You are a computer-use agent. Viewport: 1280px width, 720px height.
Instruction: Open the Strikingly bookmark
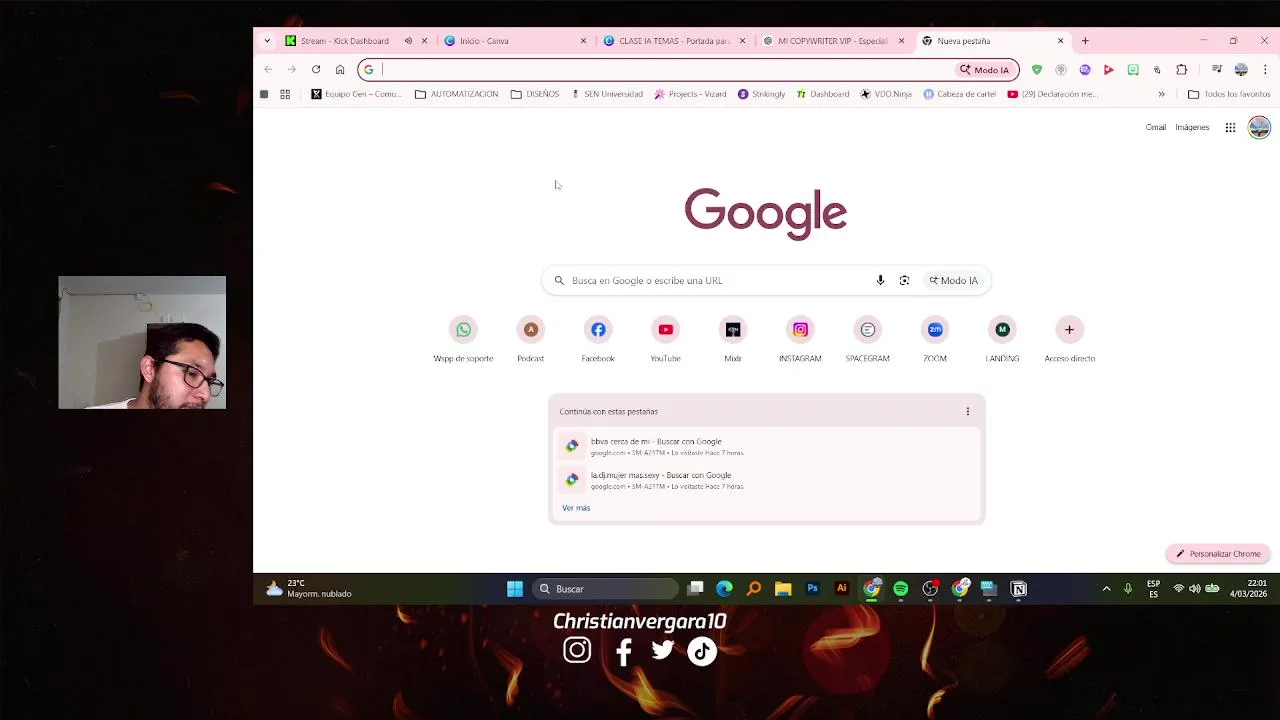pyautogui.click(x=761, y=94)
